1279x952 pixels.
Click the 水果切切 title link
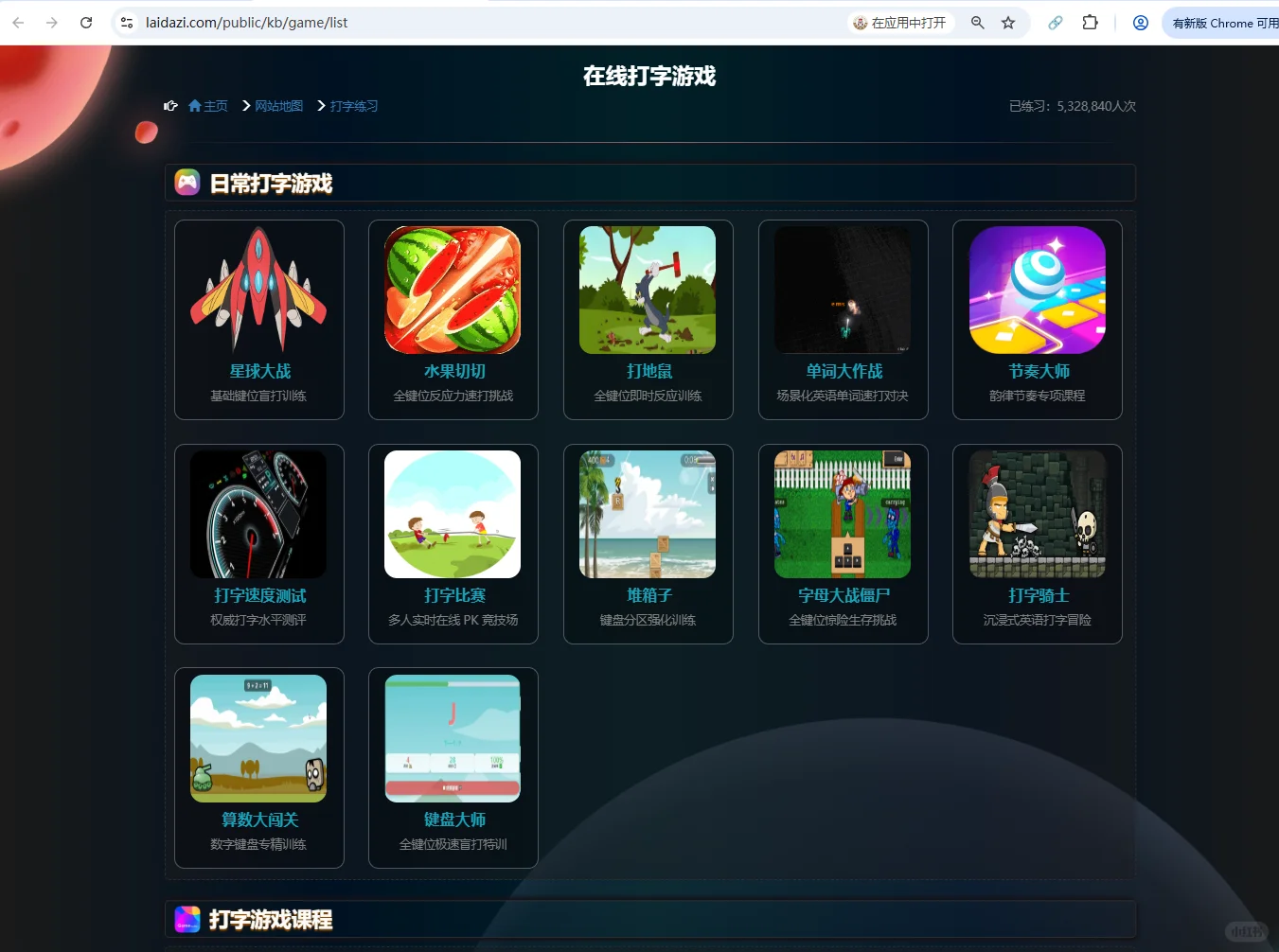454,371
